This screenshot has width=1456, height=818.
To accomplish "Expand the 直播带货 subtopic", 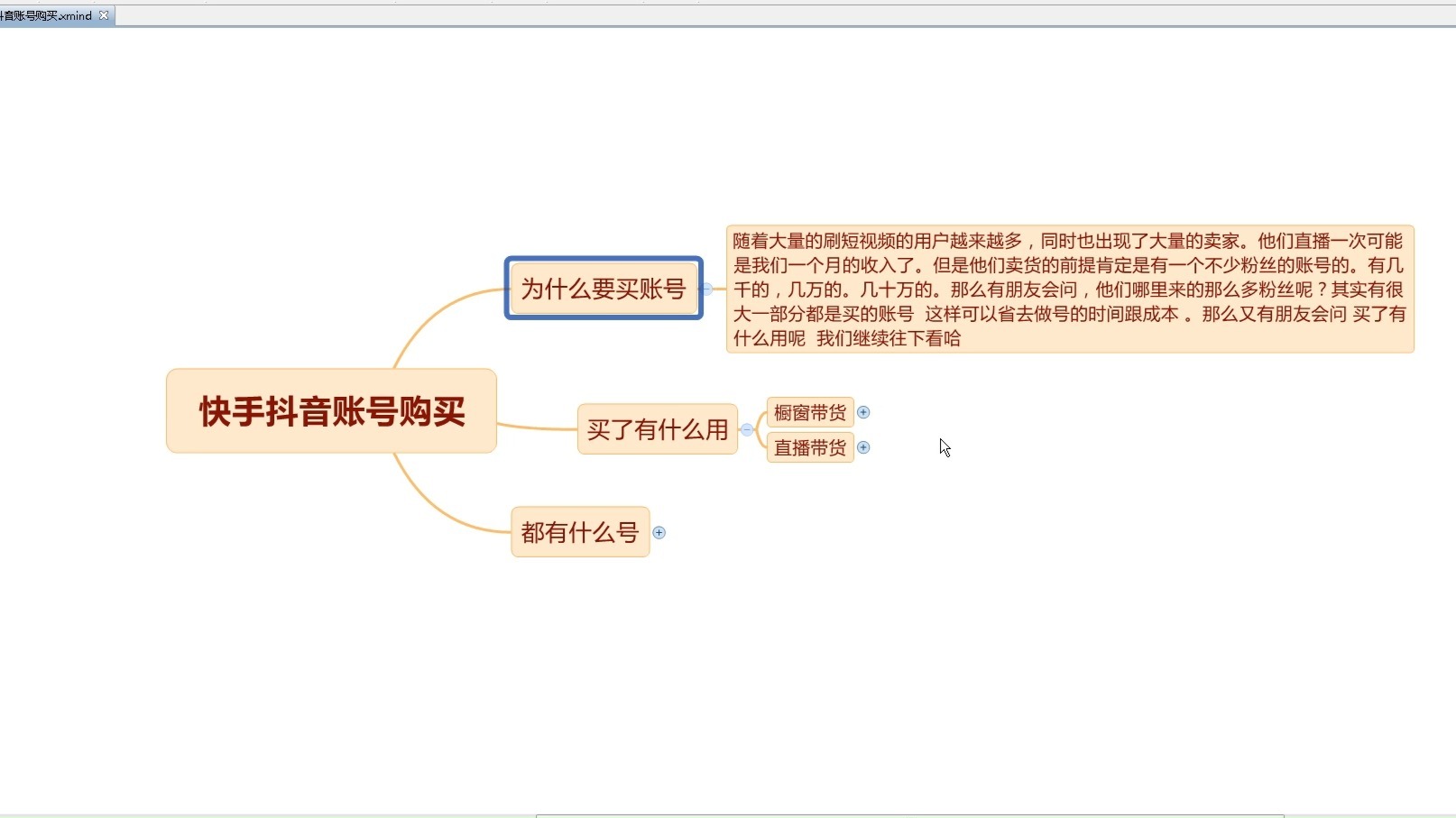I will pyautogui.click(x=863, y=447).
